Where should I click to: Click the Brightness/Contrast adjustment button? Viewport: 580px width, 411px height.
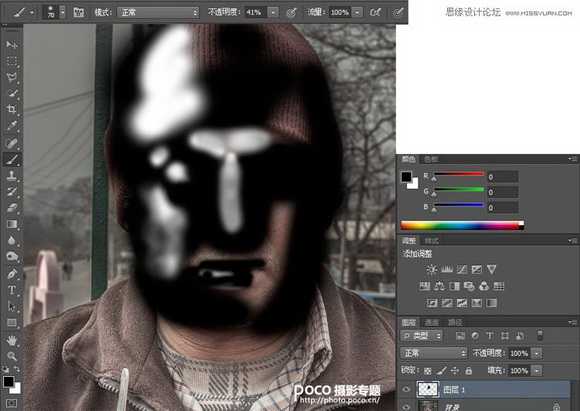click(432, 269)
